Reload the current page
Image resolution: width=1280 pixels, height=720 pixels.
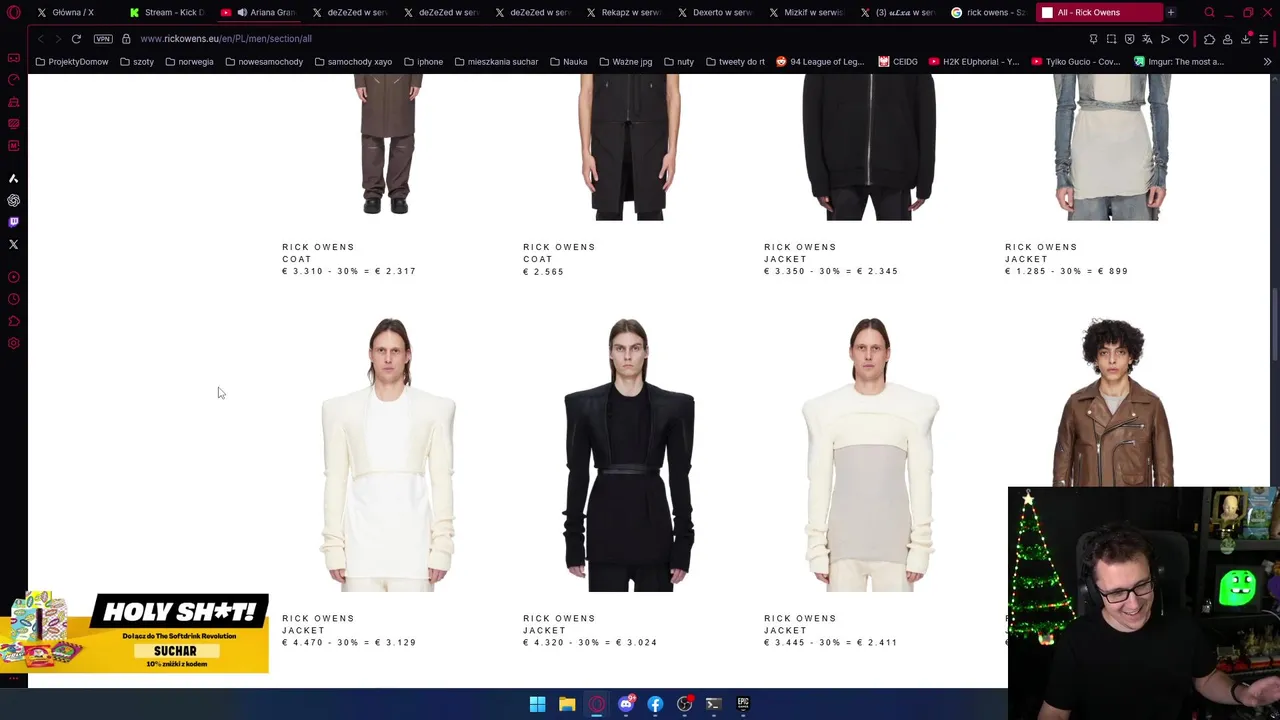tap(76, 38)
